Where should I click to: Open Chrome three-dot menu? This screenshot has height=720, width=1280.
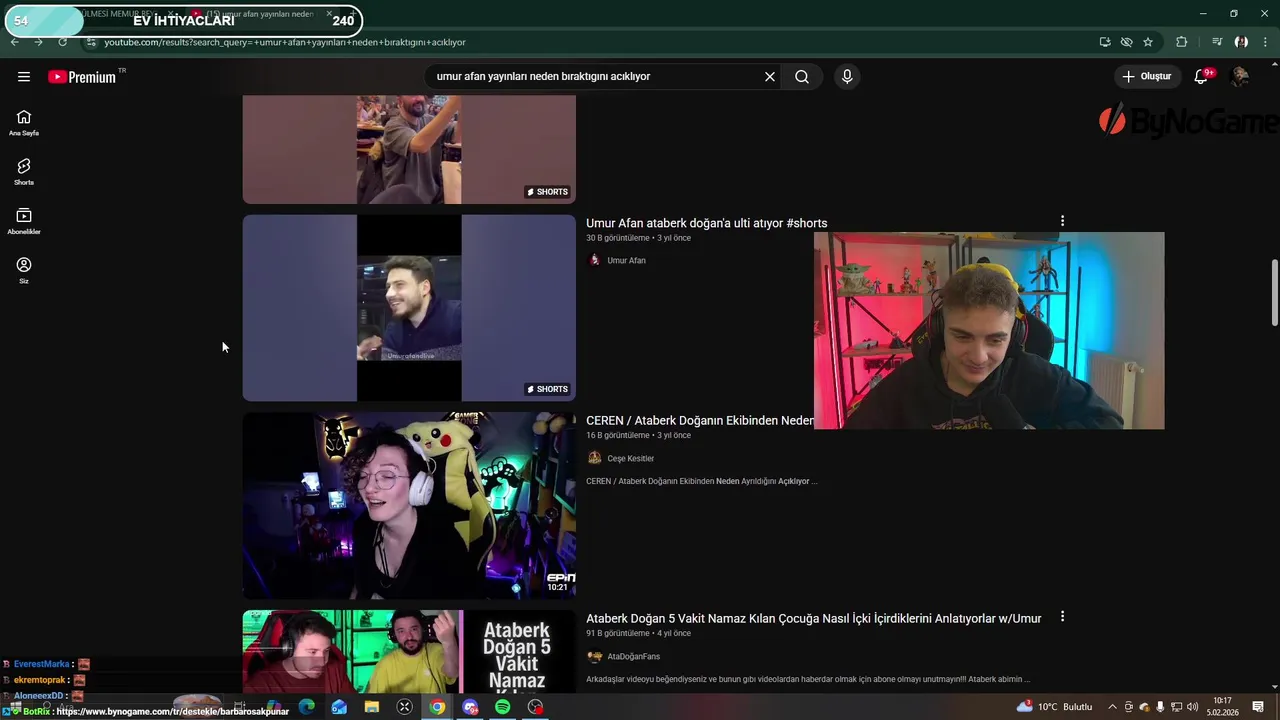tap(1266, 42)
